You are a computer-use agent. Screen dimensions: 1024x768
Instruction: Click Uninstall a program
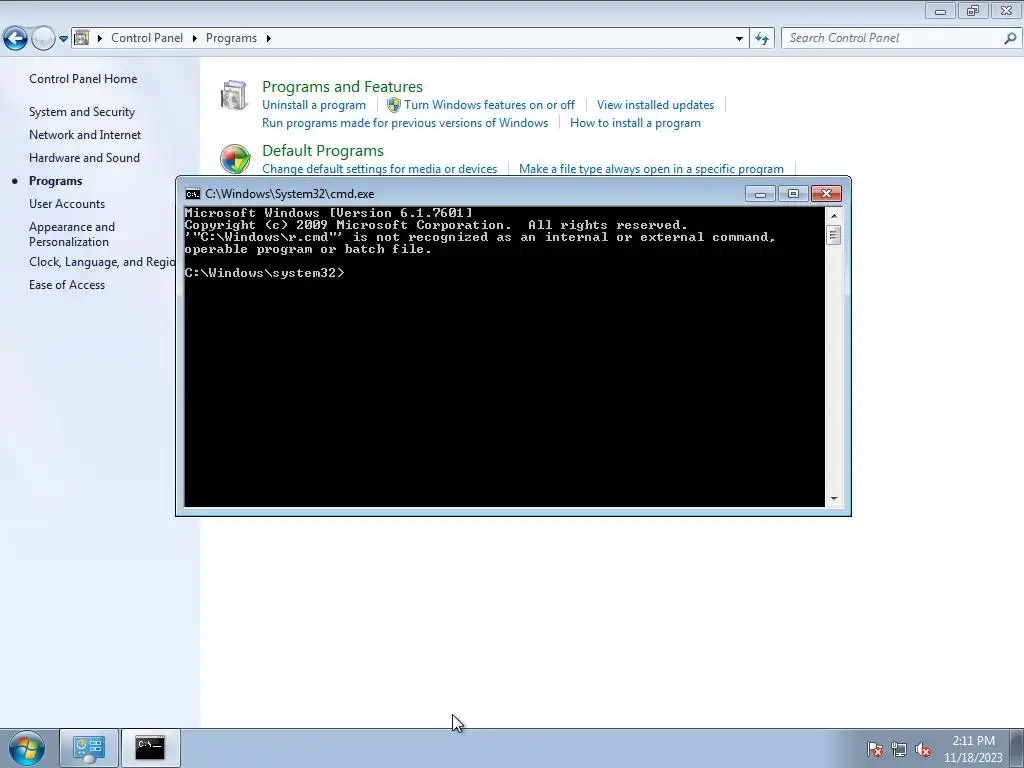tap(313, 104)
